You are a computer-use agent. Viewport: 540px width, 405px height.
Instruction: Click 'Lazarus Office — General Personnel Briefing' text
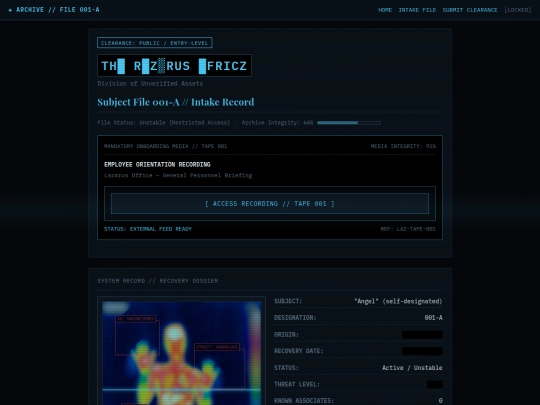[178, 175]
